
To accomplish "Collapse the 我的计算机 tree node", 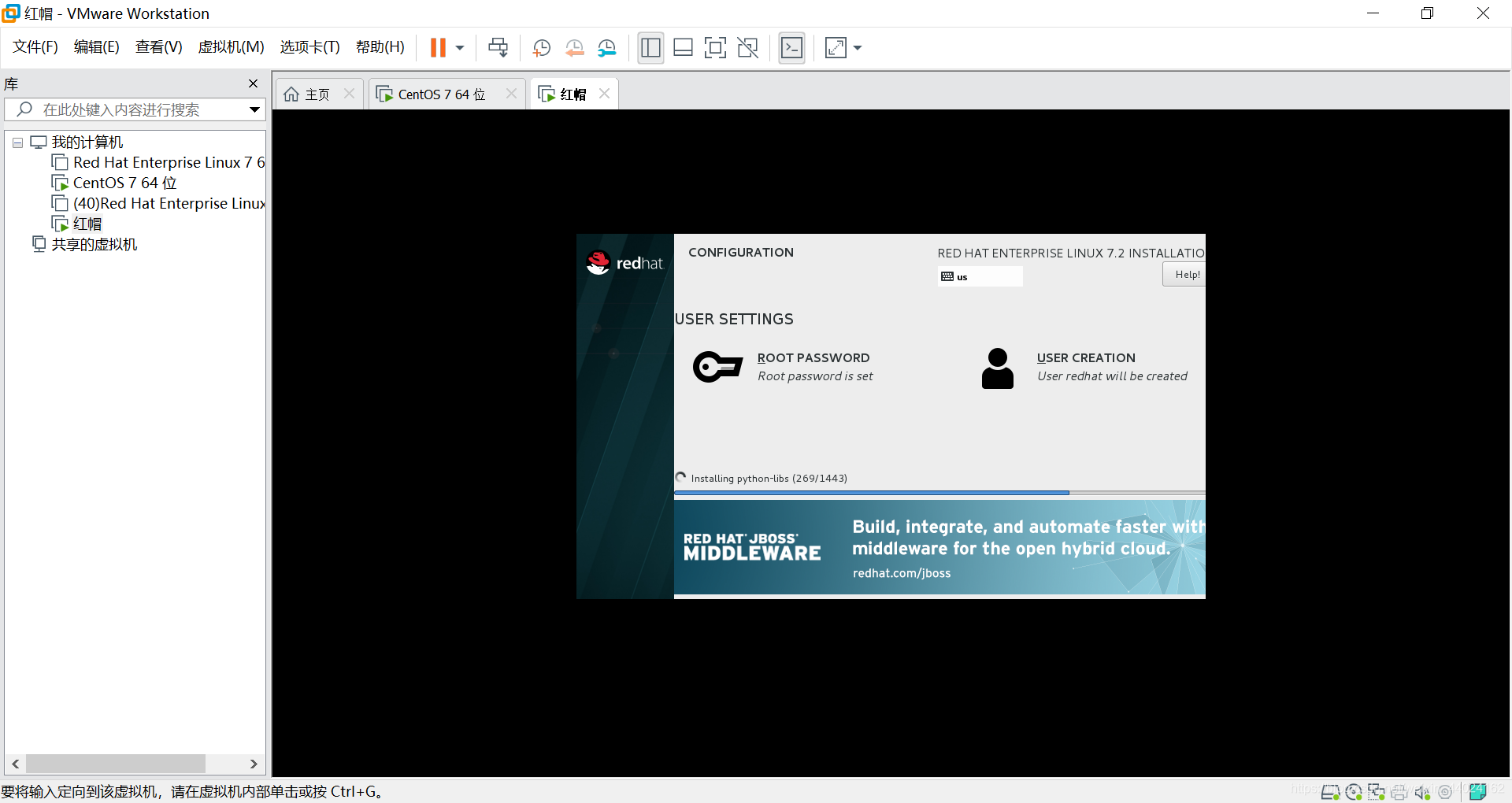I will point(17,143).
